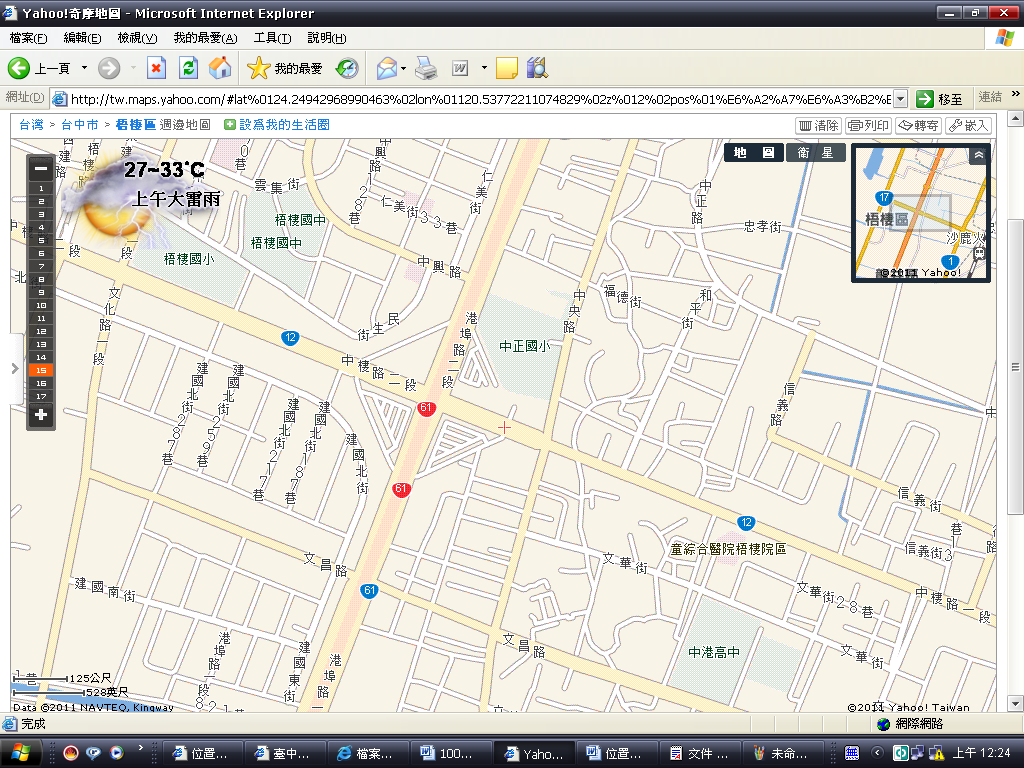Open the 工具(T) menu
The height and width of the screenshot is (768, 1024).
(272, 38)
